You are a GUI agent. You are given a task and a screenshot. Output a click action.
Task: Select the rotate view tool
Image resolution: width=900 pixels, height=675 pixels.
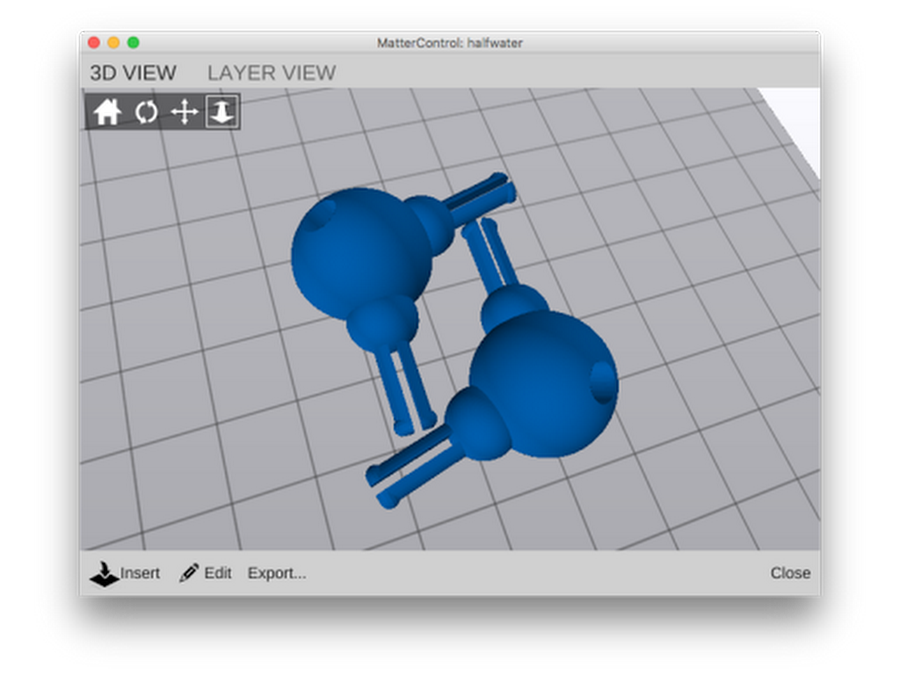click(146, 111)
